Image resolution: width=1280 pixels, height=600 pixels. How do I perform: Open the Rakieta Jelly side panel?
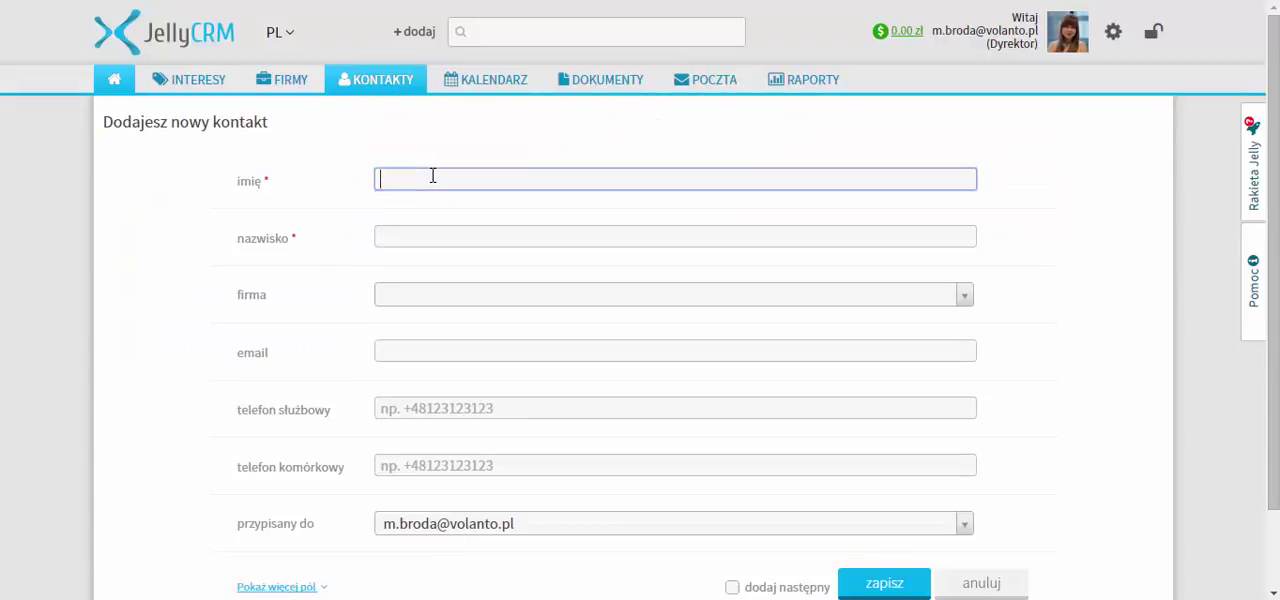[1253, 163]
